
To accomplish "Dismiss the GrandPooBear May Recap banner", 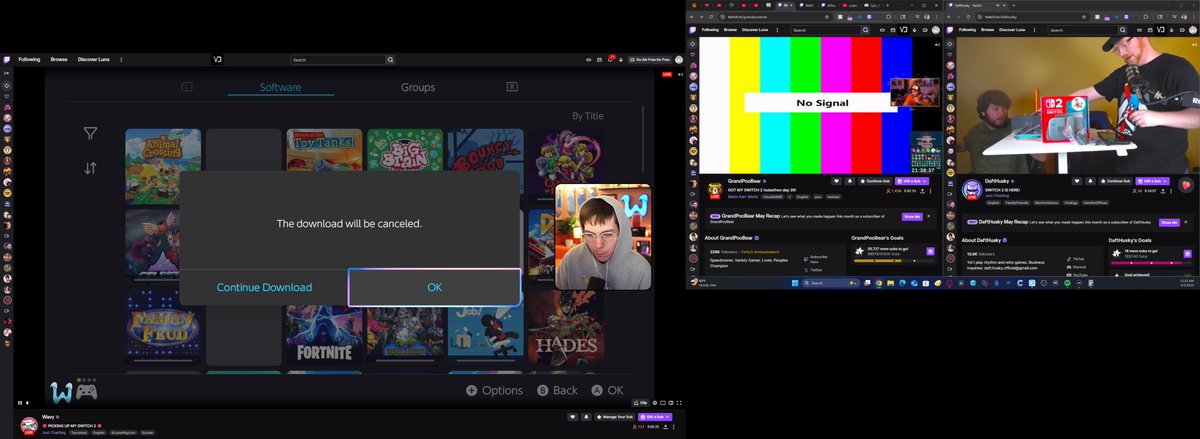I will pyautogui.click(x=928, y=216).
